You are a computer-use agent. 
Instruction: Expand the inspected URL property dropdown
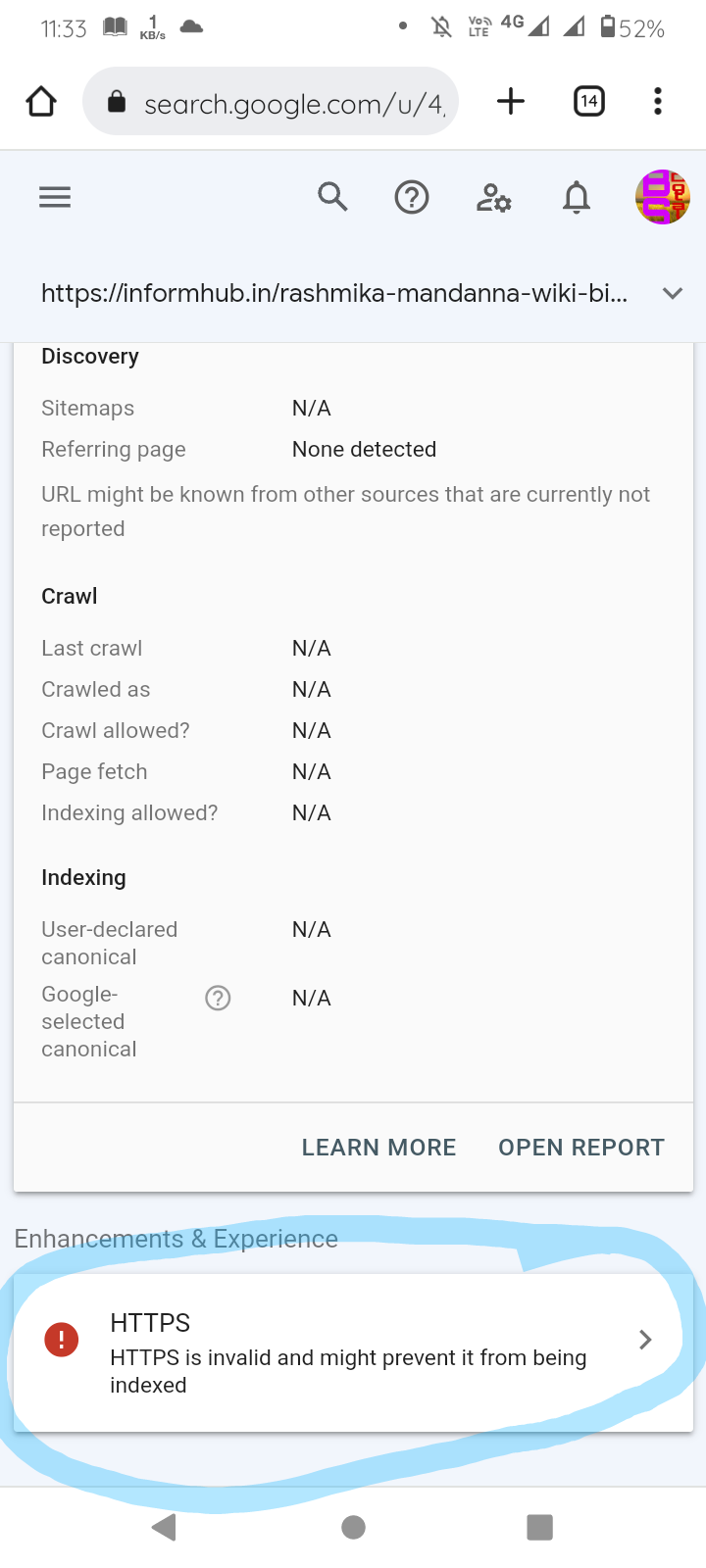click(672, 293)
